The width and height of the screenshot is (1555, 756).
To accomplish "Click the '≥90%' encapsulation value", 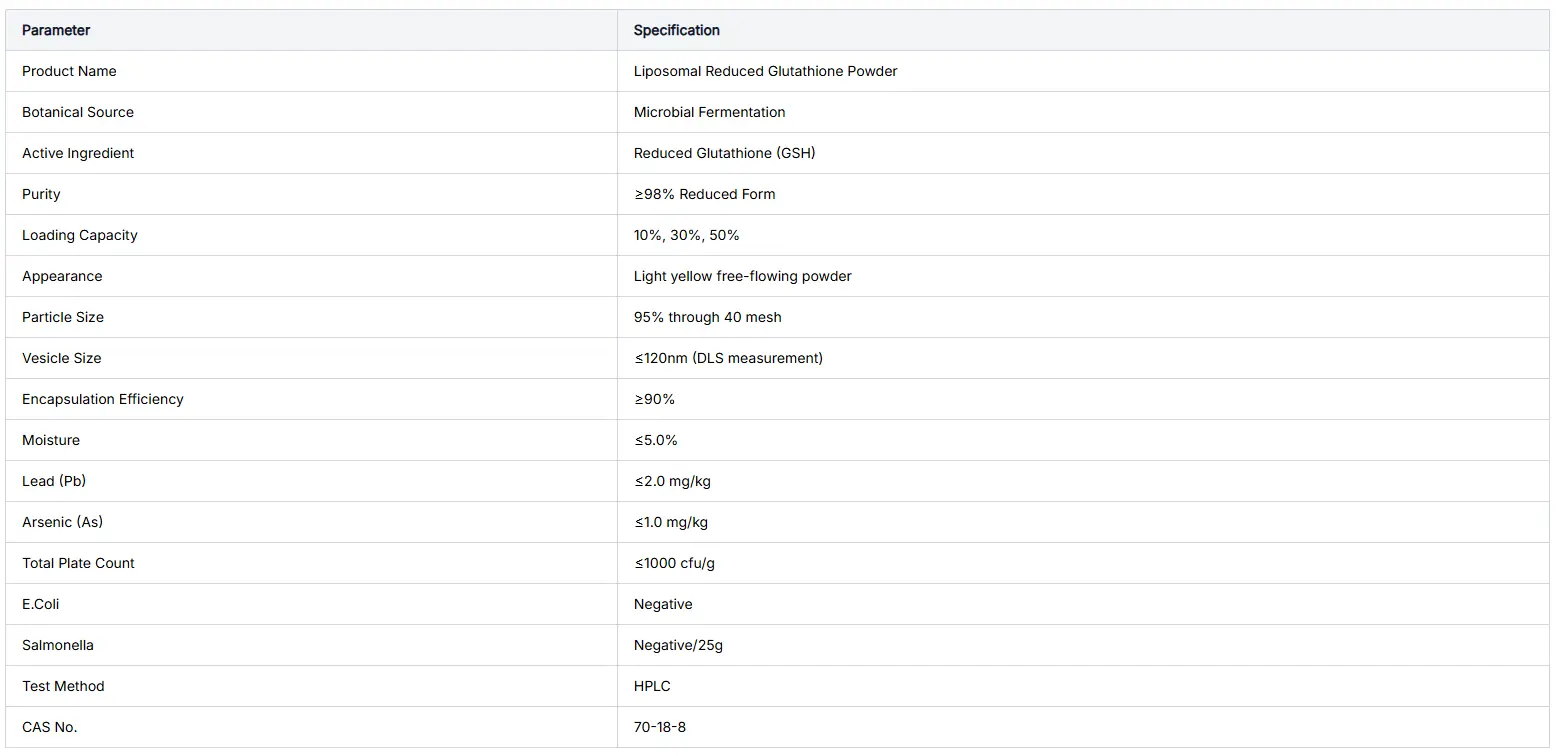I will coord(654,399).
